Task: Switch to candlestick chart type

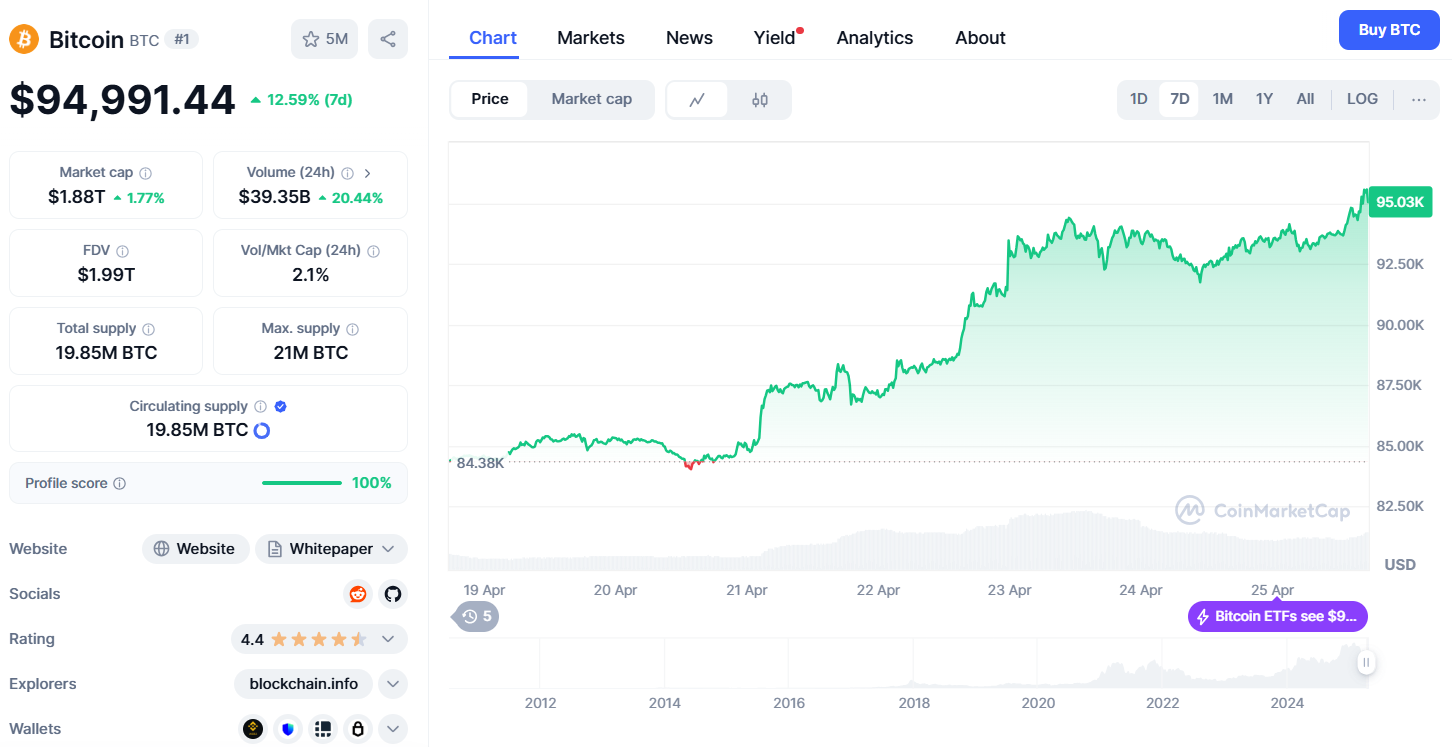Action: point(760,100)
